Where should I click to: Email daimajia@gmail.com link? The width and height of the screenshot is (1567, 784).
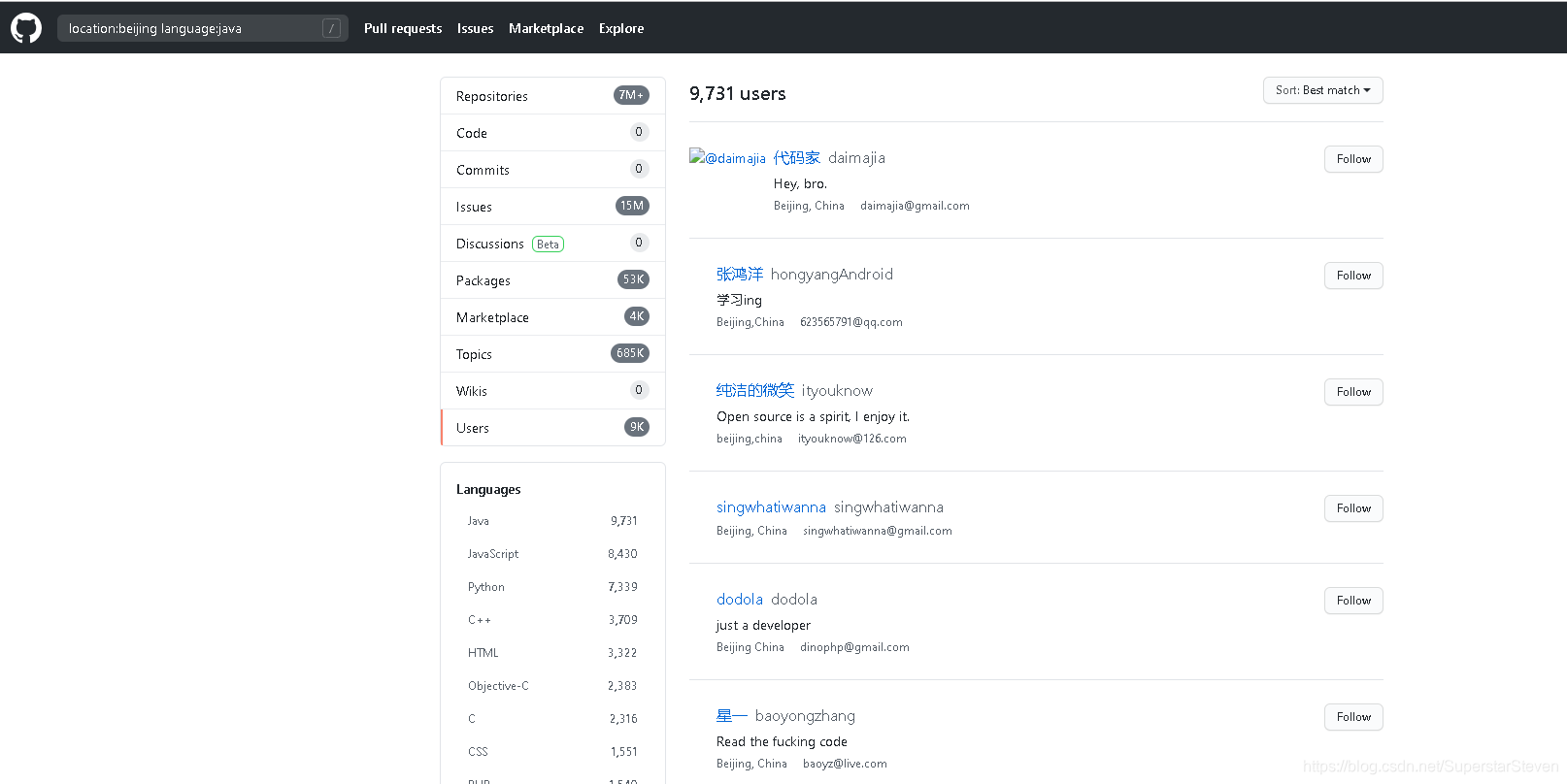[x=915, y=206]
